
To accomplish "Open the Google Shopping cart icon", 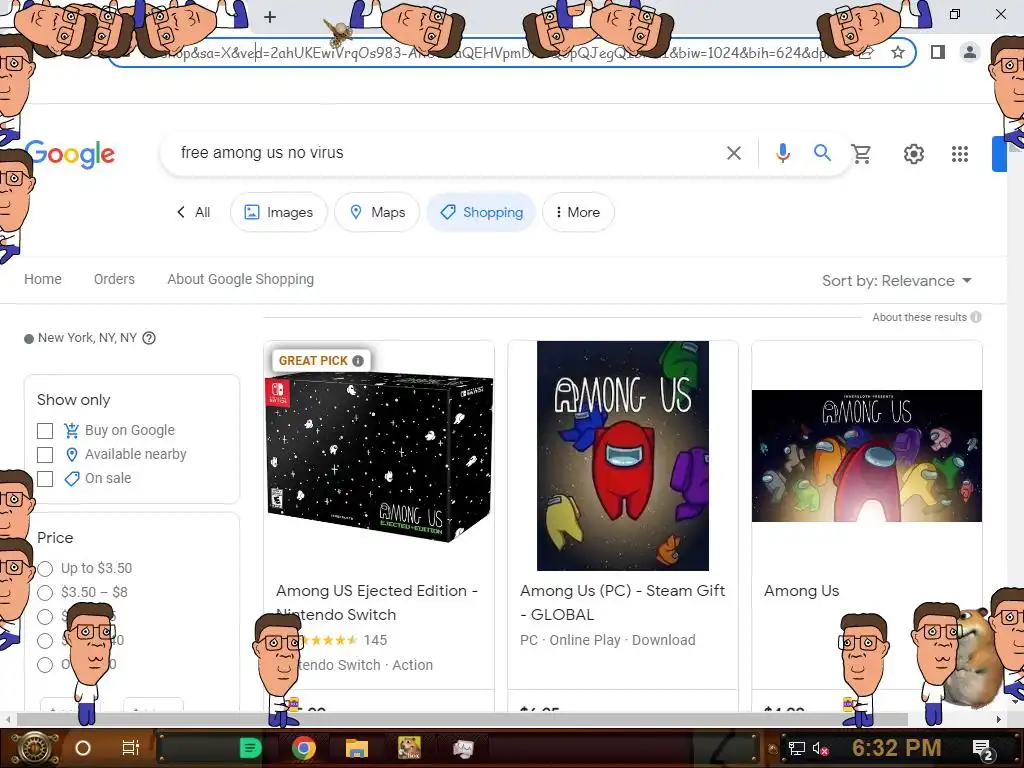I will (861, 153).
